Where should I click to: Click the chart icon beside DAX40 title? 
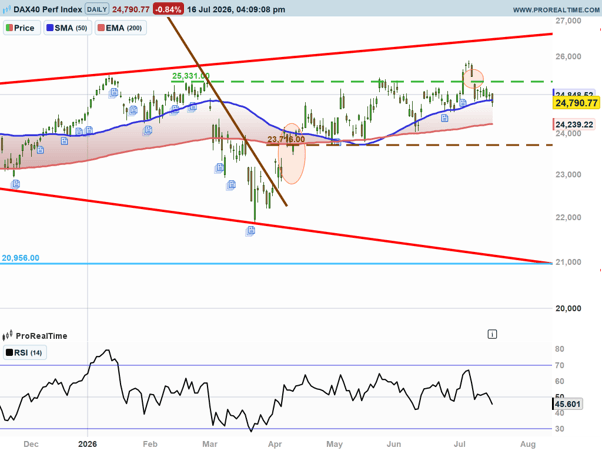click(7, 10)
